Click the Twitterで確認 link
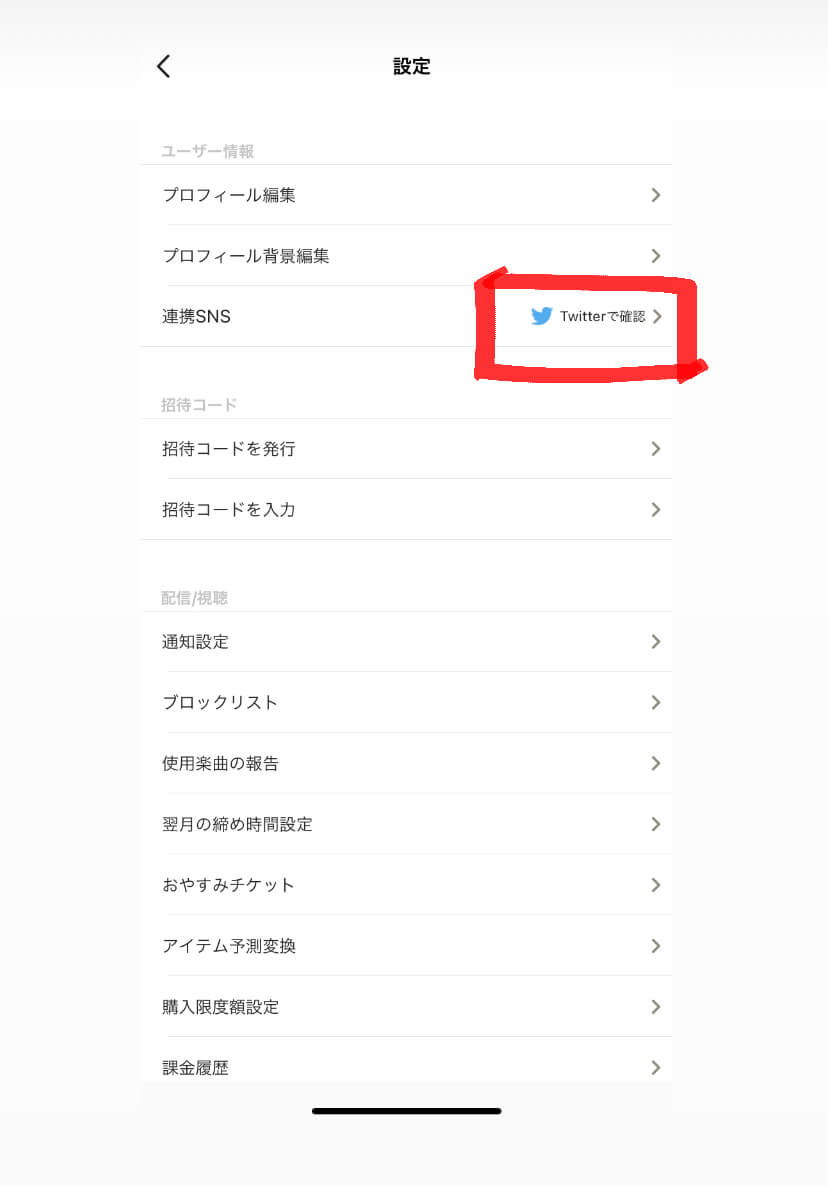The height and width of the screenshot is (1186, 828). point(602,317)
